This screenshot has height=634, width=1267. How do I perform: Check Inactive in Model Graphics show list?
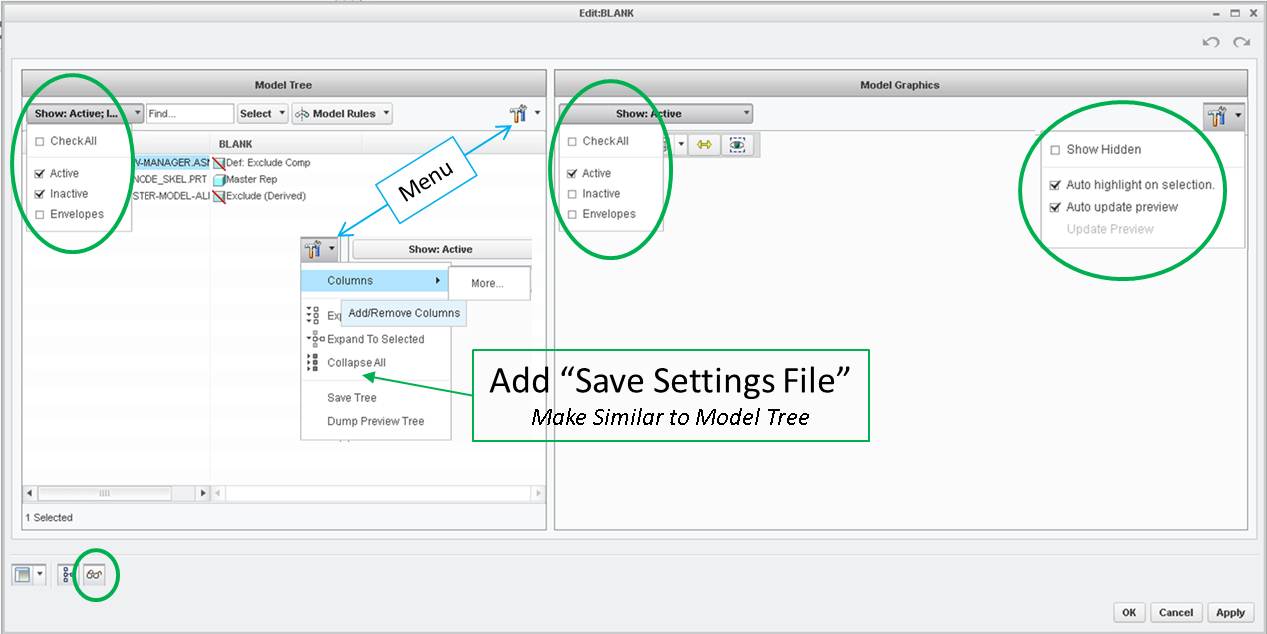[x=572, y=194]
